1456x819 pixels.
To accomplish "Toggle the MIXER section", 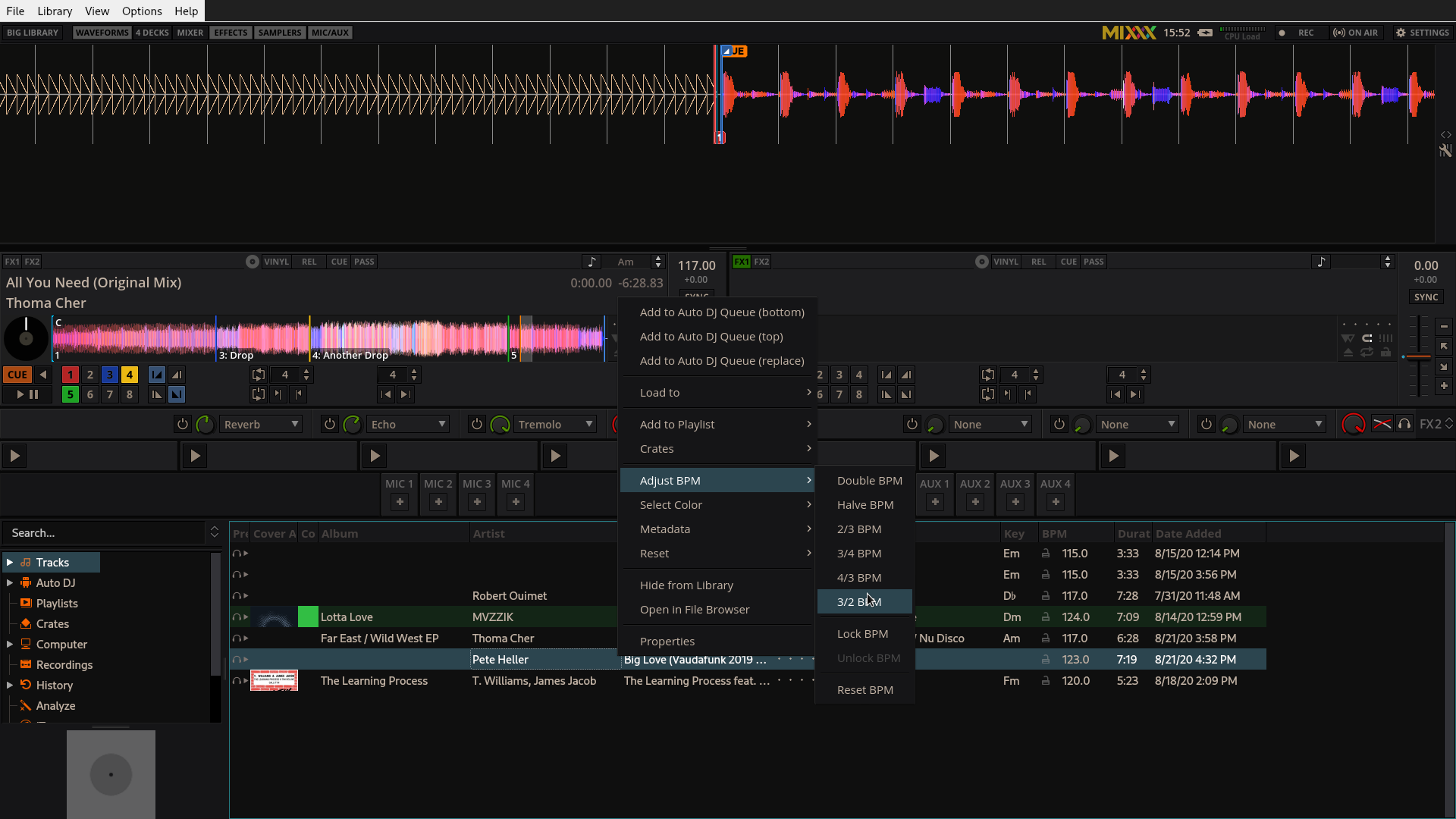I will point(190,33).
